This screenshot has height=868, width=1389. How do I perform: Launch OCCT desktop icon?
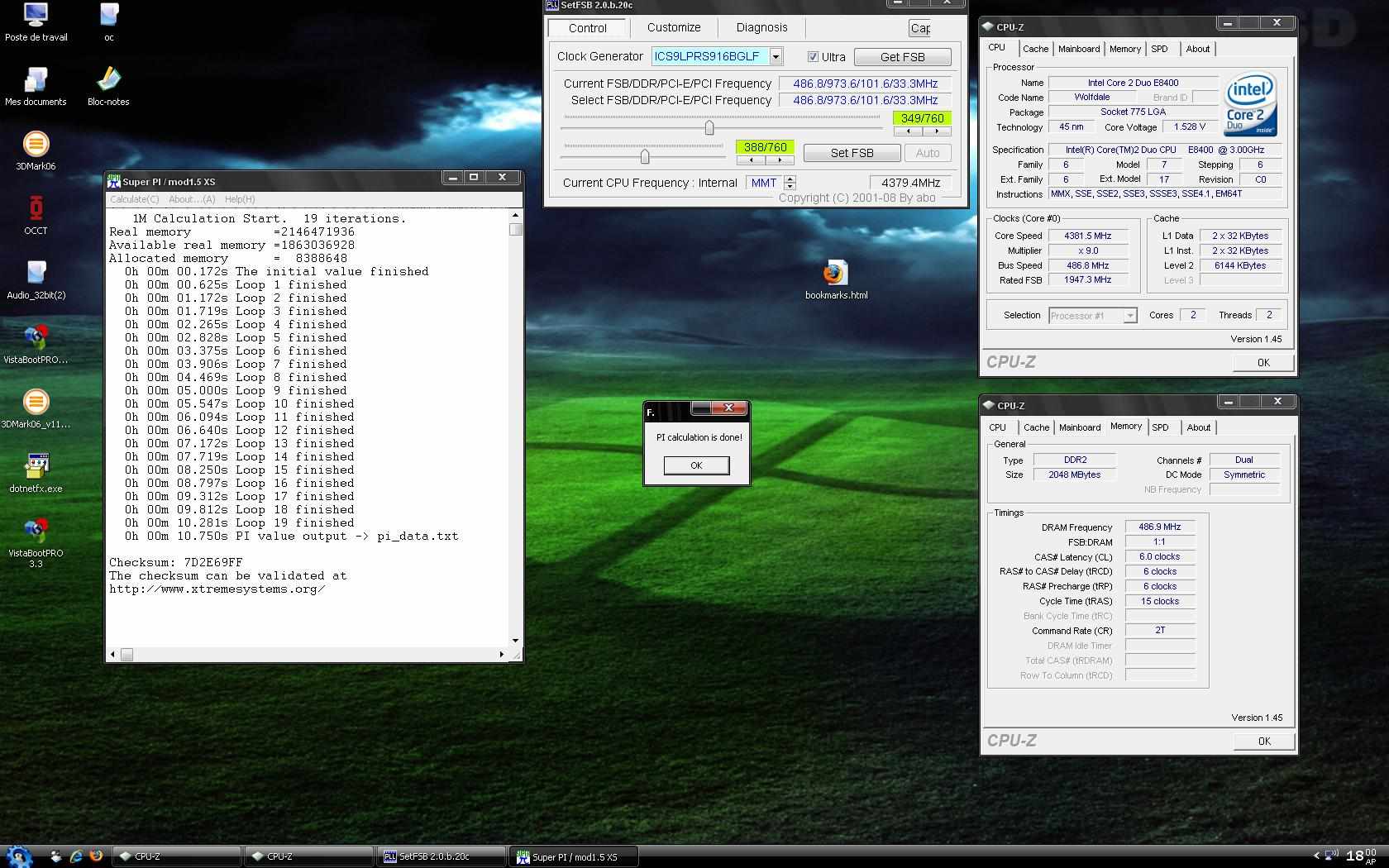coord(36,215)
